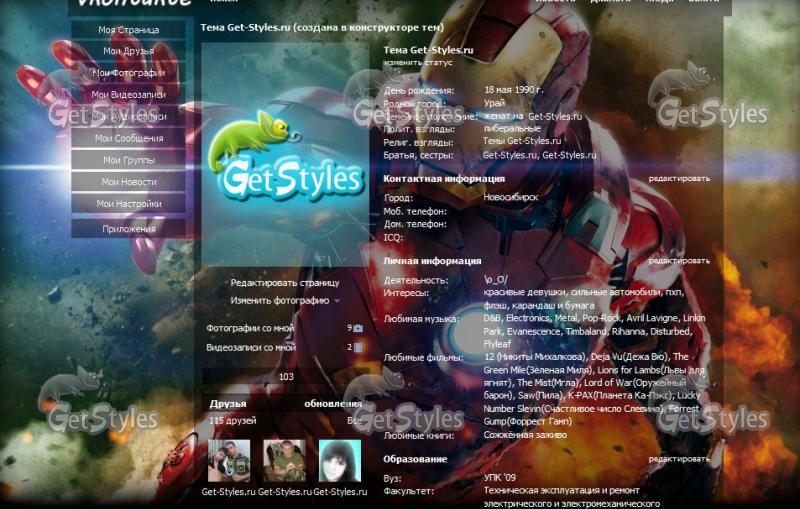This screenshot has height=509, width=800.
Task: Click film 12 (Никиты Михалкова)
Action: [x=534, y=357]
